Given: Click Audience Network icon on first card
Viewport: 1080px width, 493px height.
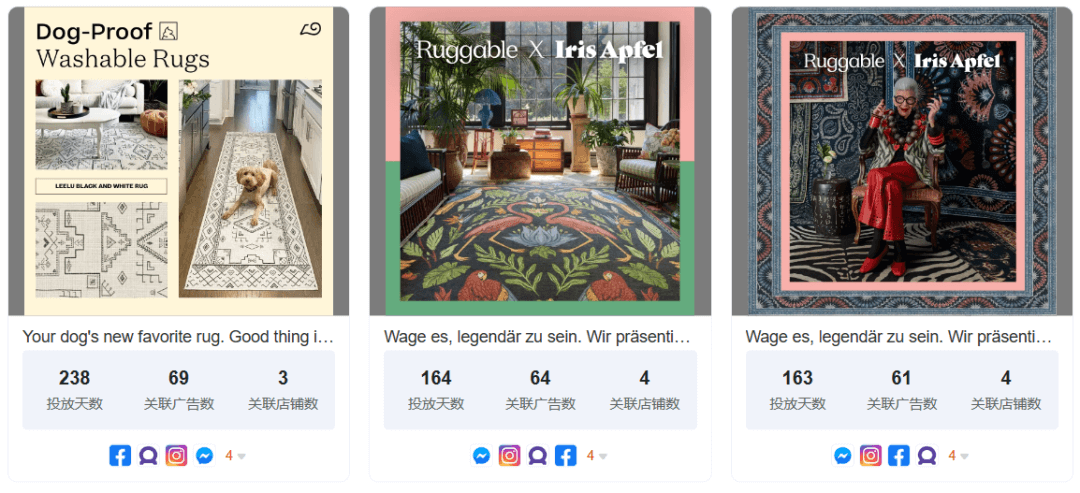Looking at the screenshot, I should click(148, 455).
